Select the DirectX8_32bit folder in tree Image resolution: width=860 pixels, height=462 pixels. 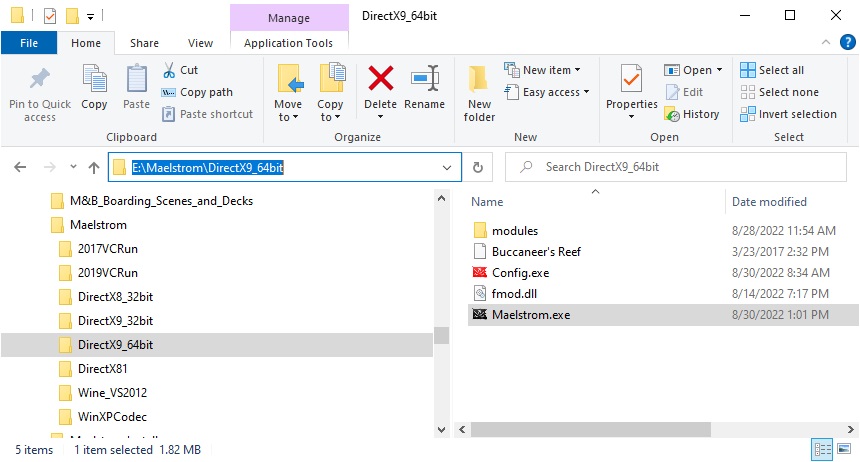click(115, 296)
